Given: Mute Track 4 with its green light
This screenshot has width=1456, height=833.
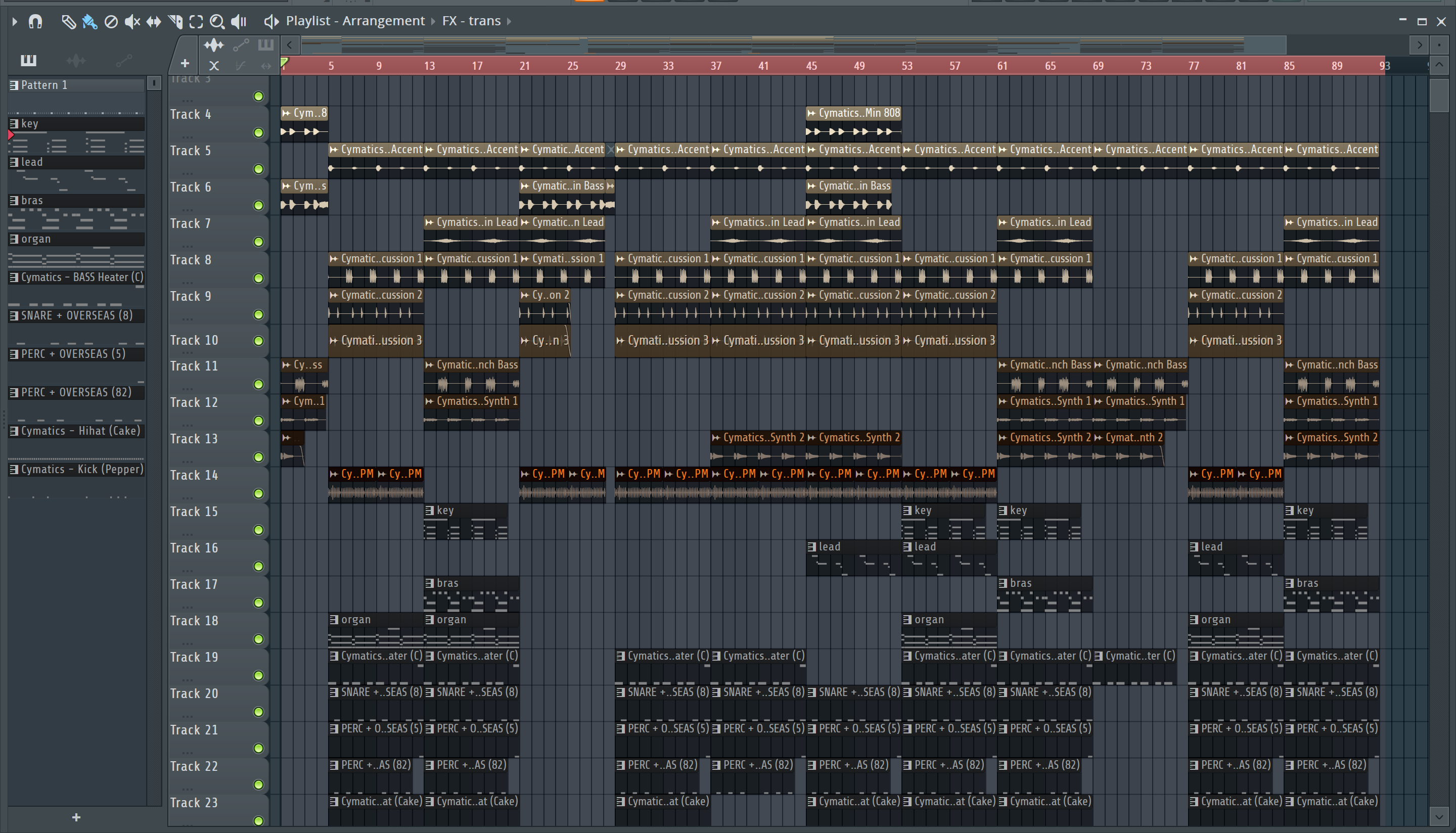Looking at the screenshot, I should (x=258, y=133).
